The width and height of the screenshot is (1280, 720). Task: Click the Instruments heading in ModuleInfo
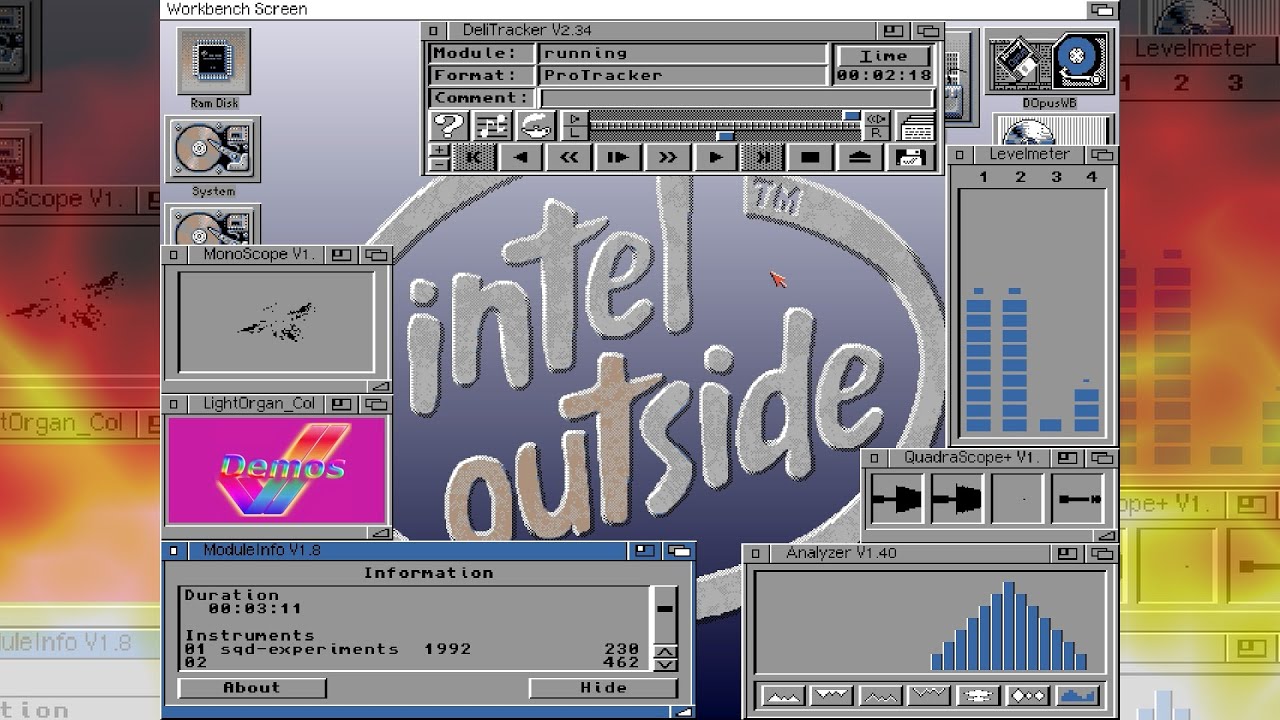pos(249,635)
